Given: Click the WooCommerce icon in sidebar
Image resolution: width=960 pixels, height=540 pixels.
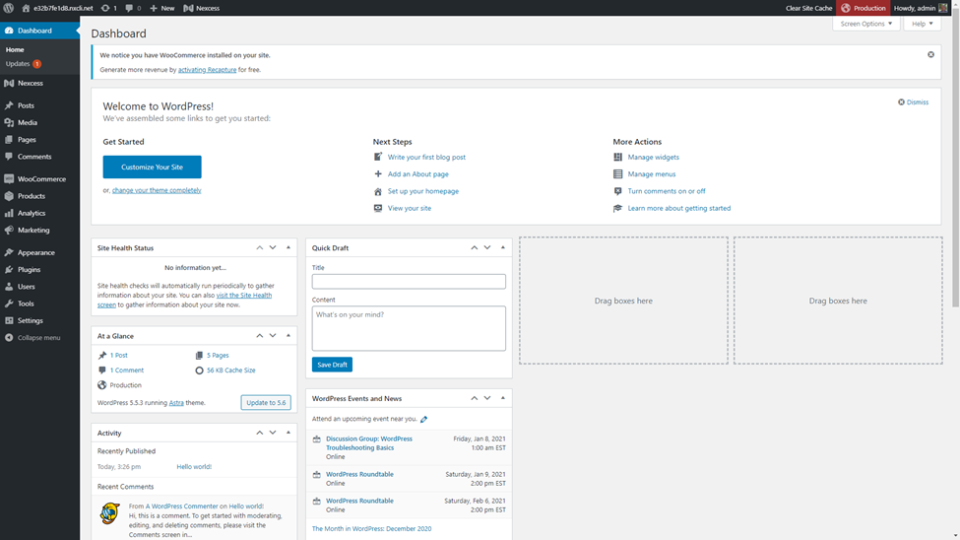Looking at the screenshot, I should coord(9,179).
